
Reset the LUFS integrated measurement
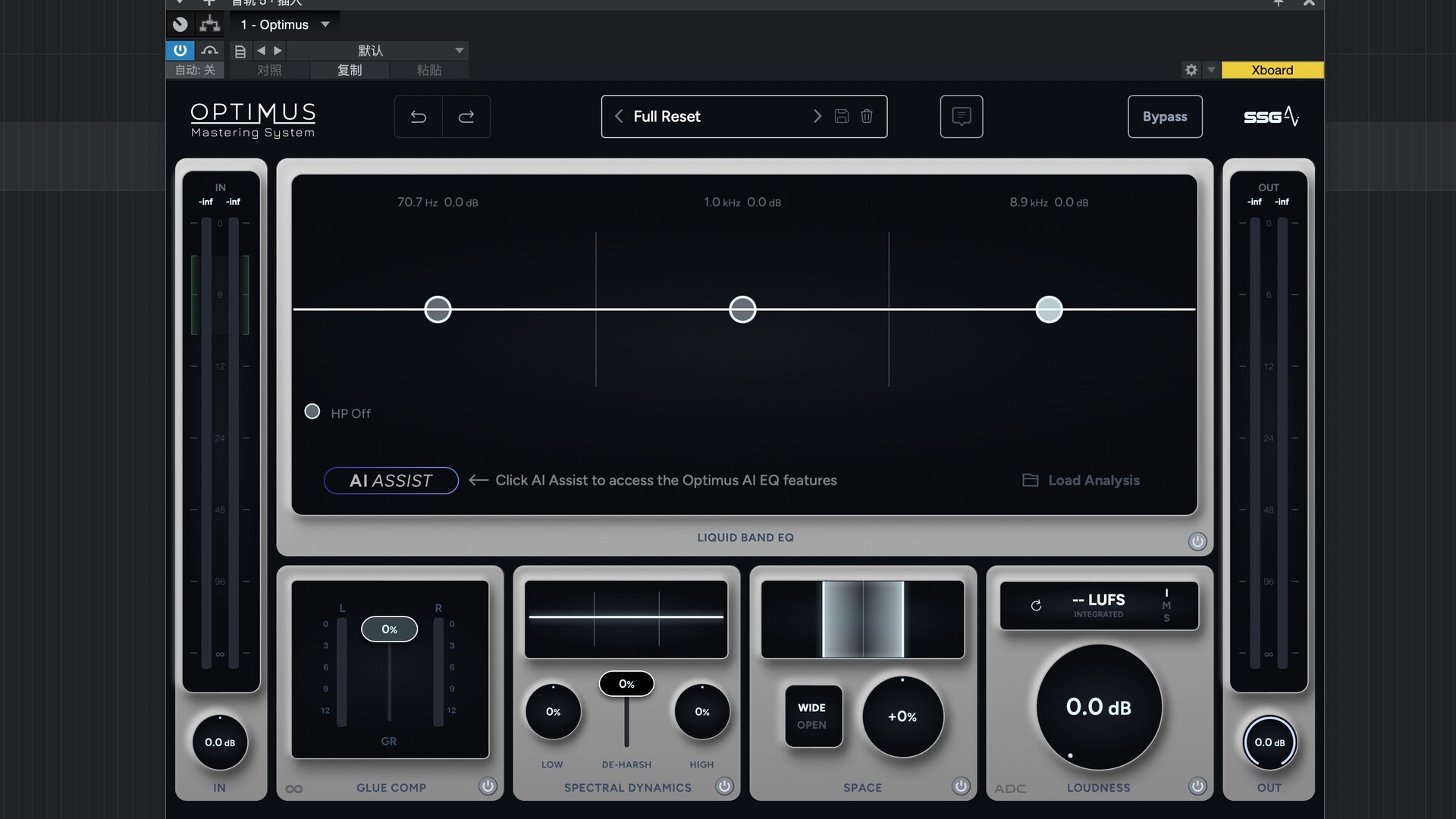[x=1036, y=606]
